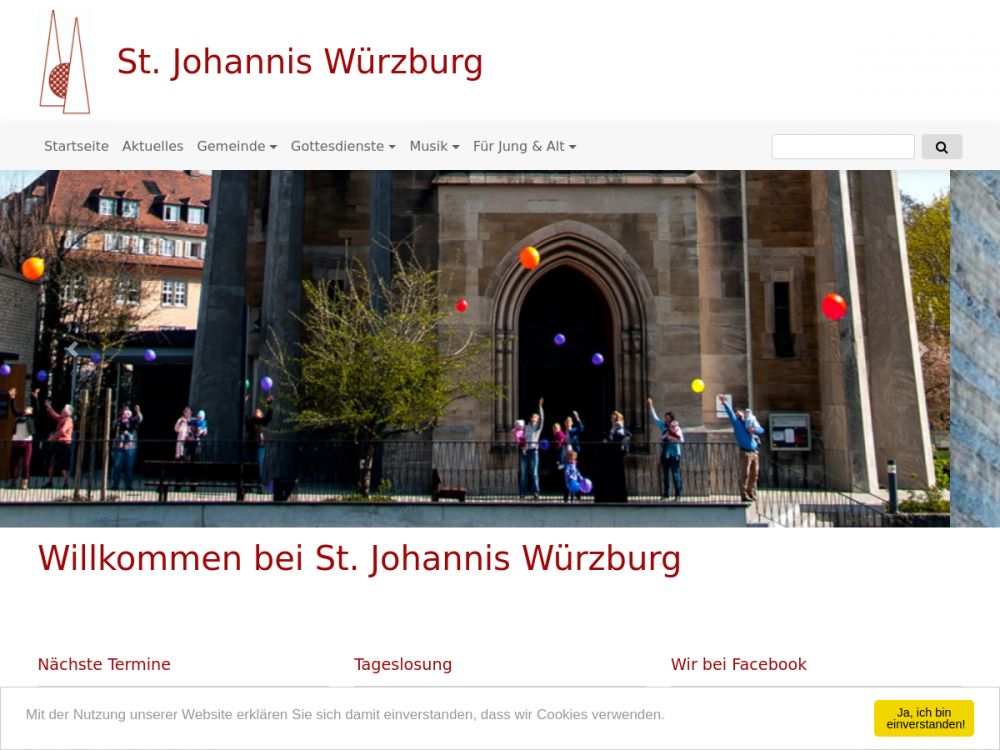Click the cookie notice message text

[x=345, y=714]
